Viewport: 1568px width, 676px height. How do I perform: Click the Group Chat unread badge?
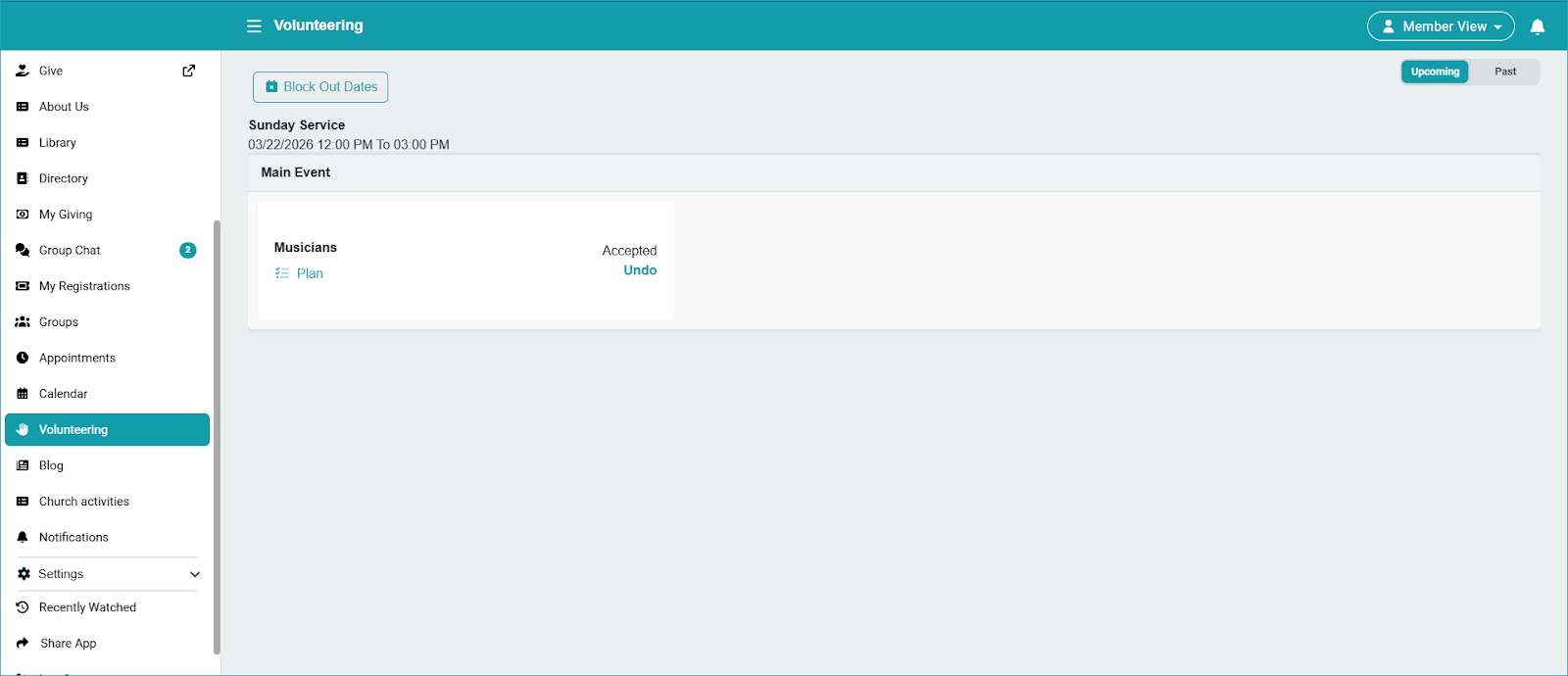pyautogui.click(x=188, y=250)
